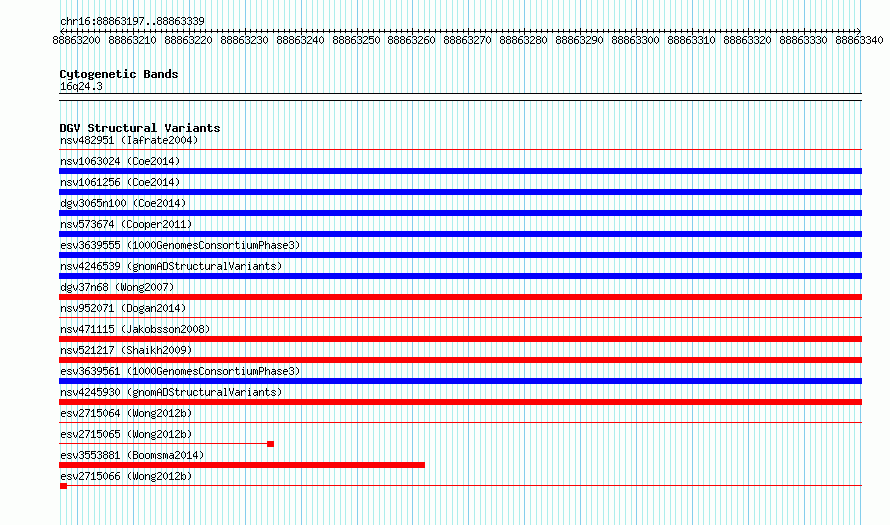This screenshot has width=890, height=525.
Task: Click the blue bar under dgv3065n100
Action: (x=460, y=213)
